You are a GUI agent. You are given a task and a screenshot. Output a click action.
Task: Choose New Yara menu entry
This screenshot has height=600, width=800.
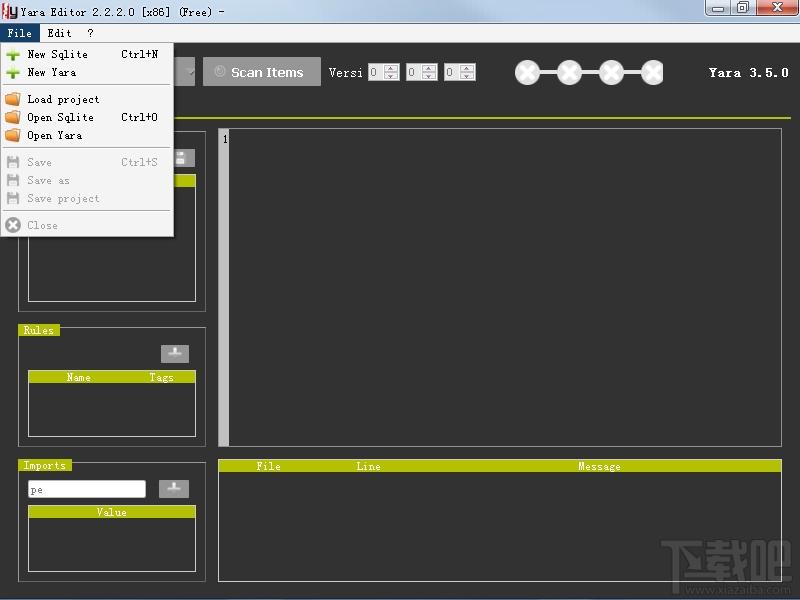[87, 72]
